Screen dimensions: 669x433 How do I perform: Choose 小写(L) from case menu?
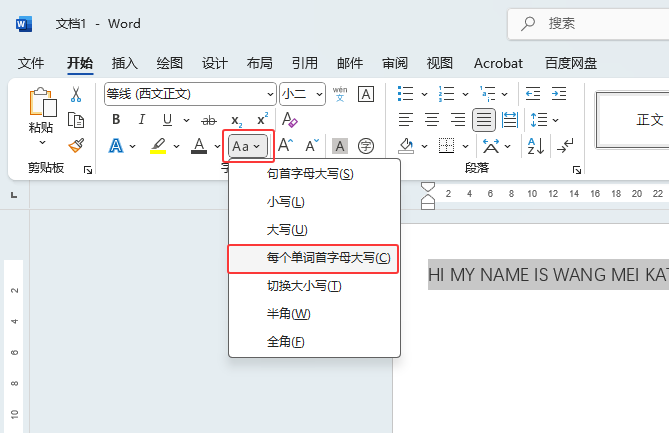coord(314,202)
